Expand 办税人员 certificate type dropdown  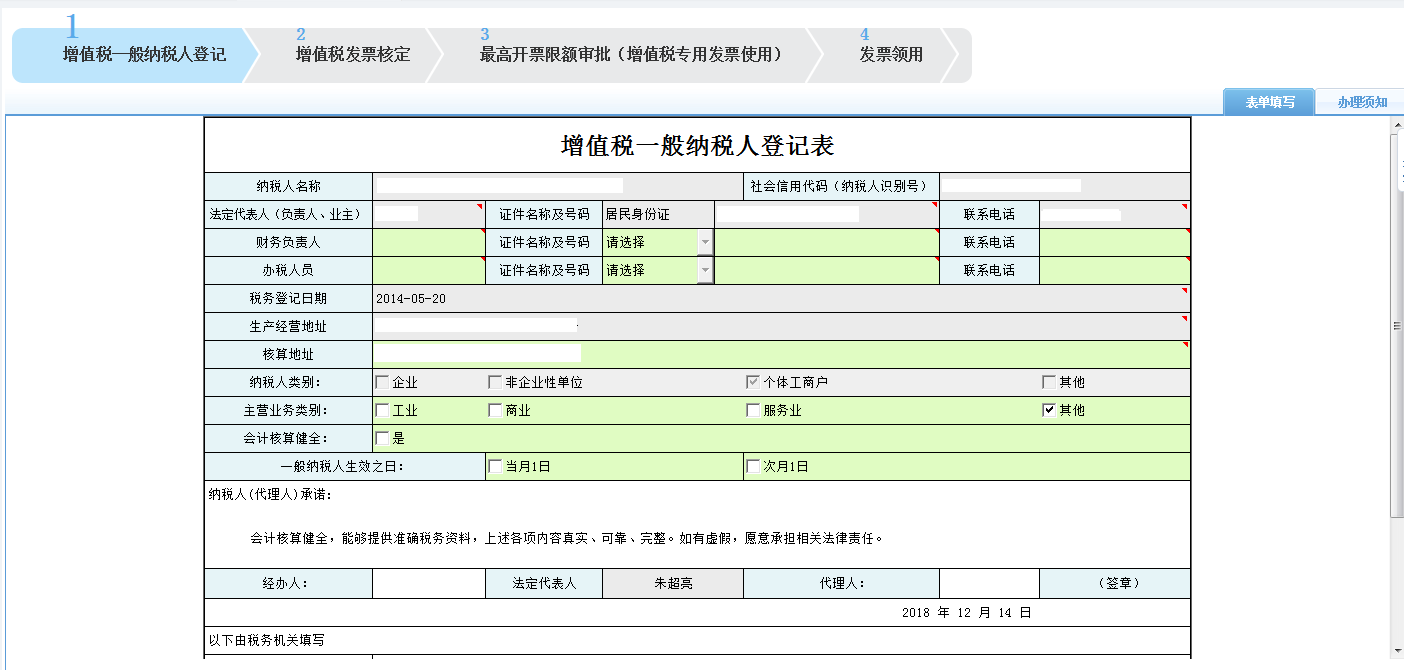point(705,270)
